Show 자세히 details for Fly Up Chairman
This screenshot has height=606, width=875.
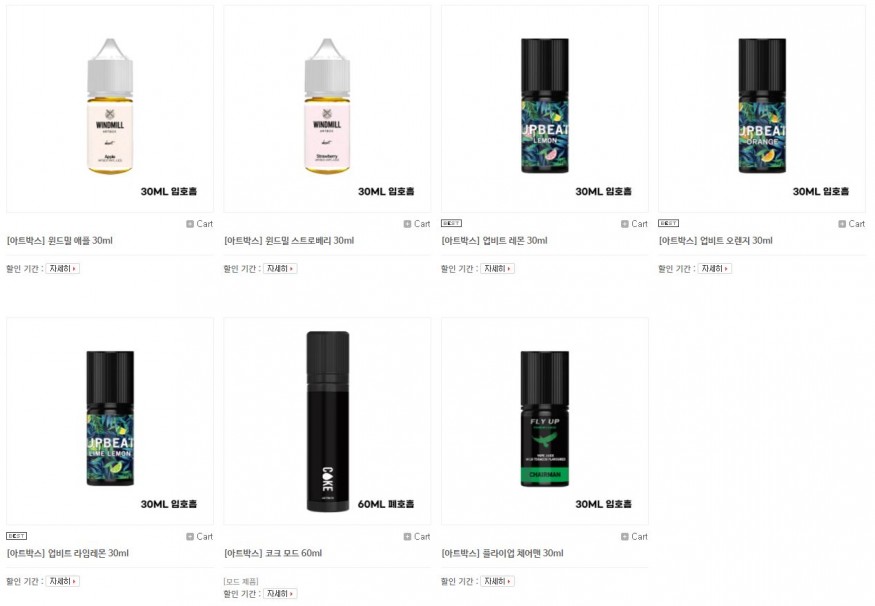tap(497, 581)
